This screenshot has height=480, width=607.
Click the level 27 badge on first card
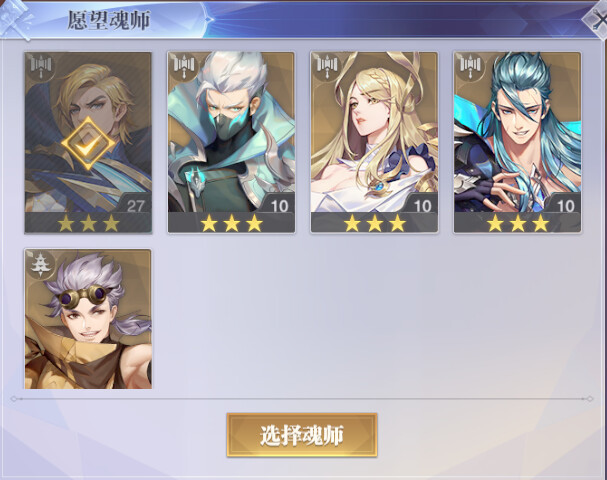135,206
